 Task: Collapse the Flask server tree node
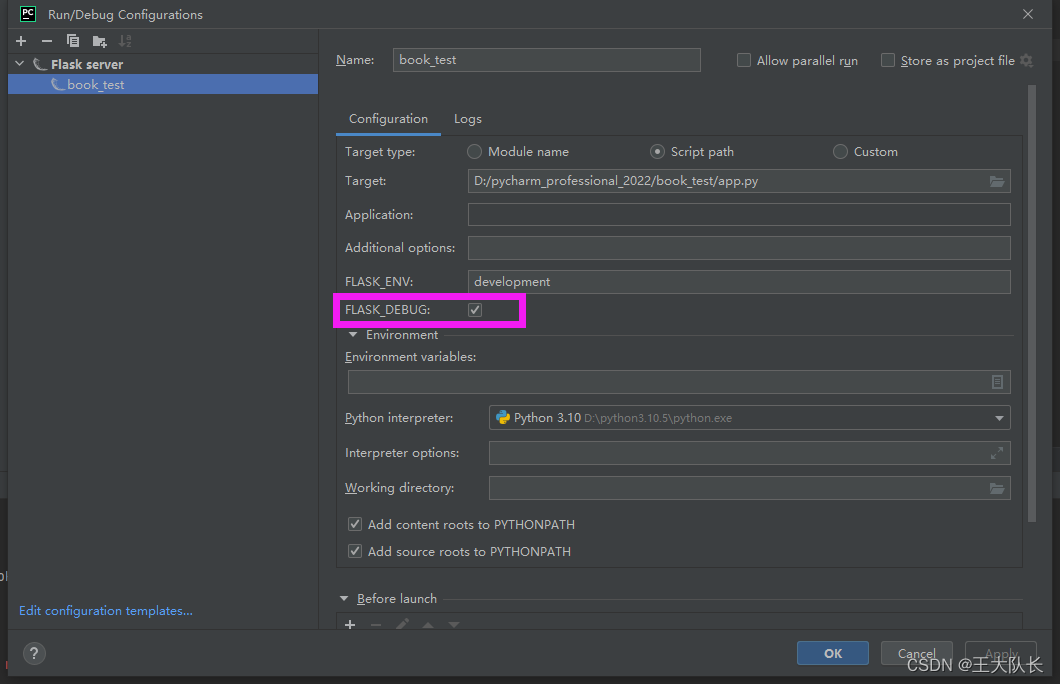[20, 64]
